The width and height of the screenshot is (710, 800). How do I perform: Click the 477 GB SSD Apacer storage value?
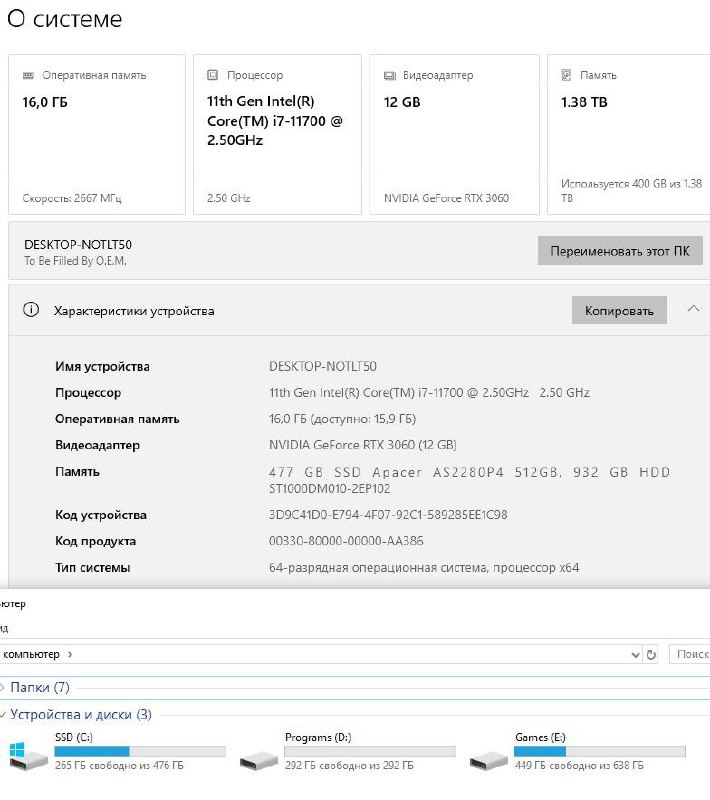coord(469,480)
